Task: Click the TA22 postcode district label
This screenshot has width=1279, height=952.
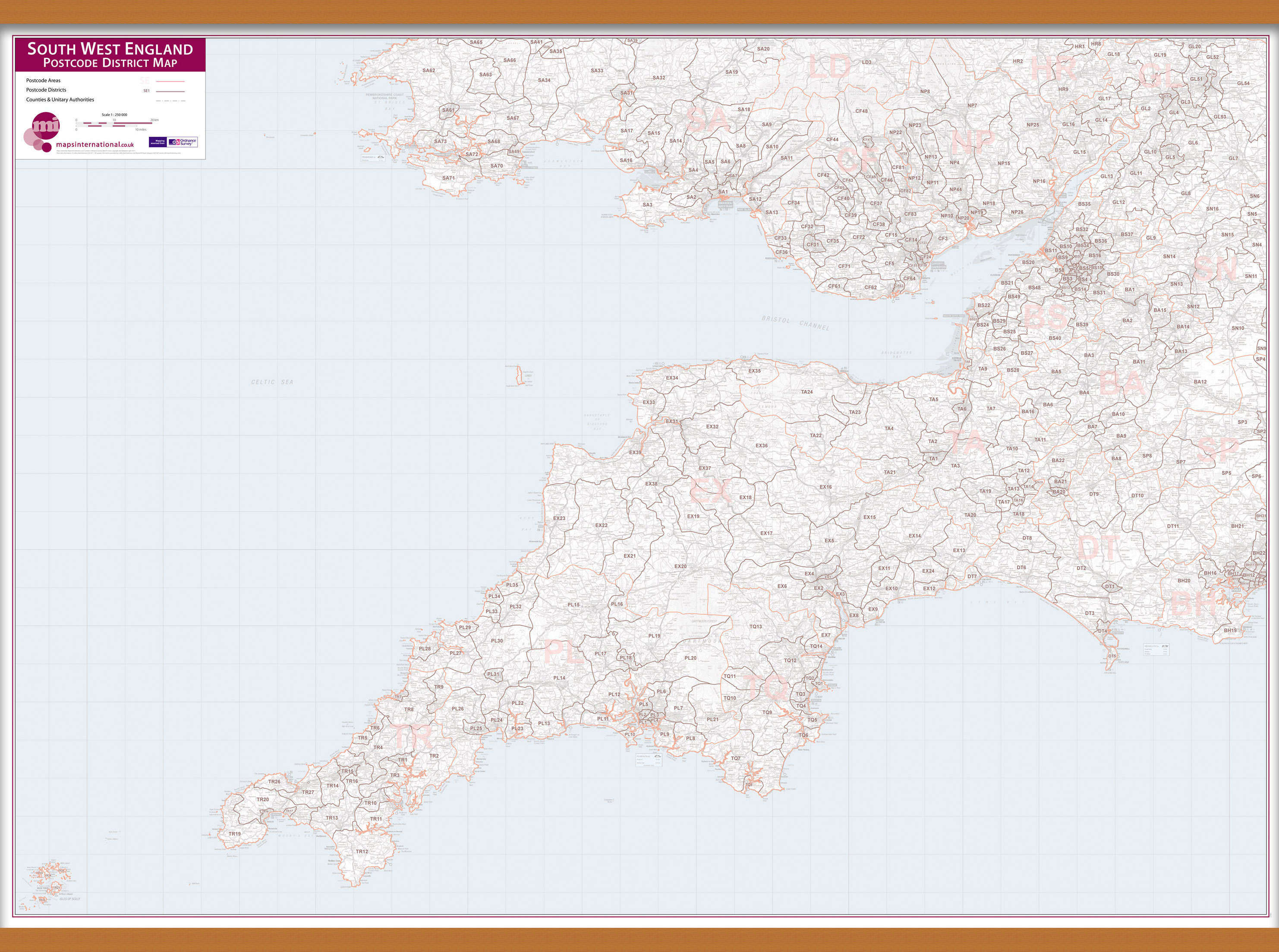Action: [816, 436]
